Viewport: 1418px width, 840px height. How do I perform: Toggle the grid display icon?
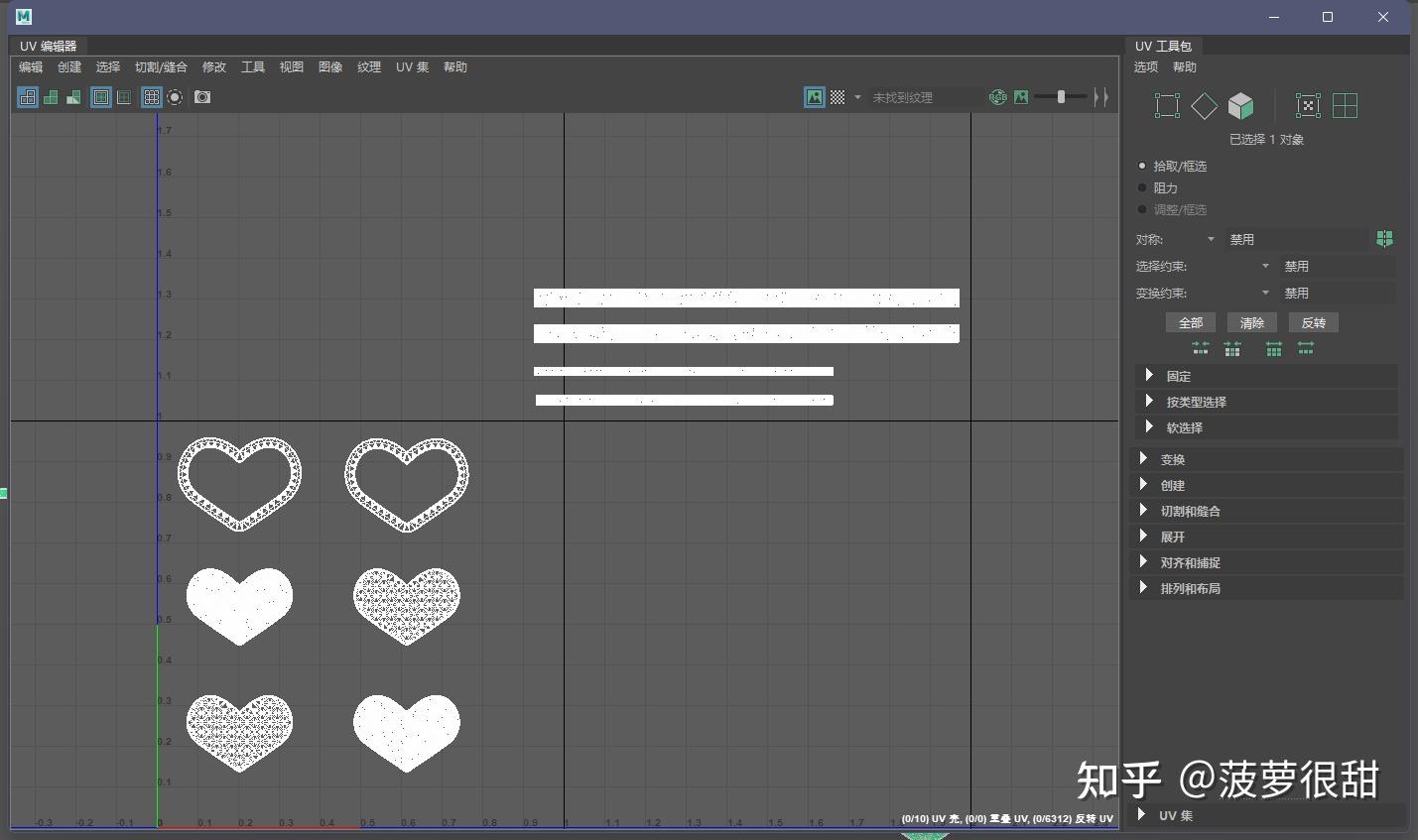[152, 97]
